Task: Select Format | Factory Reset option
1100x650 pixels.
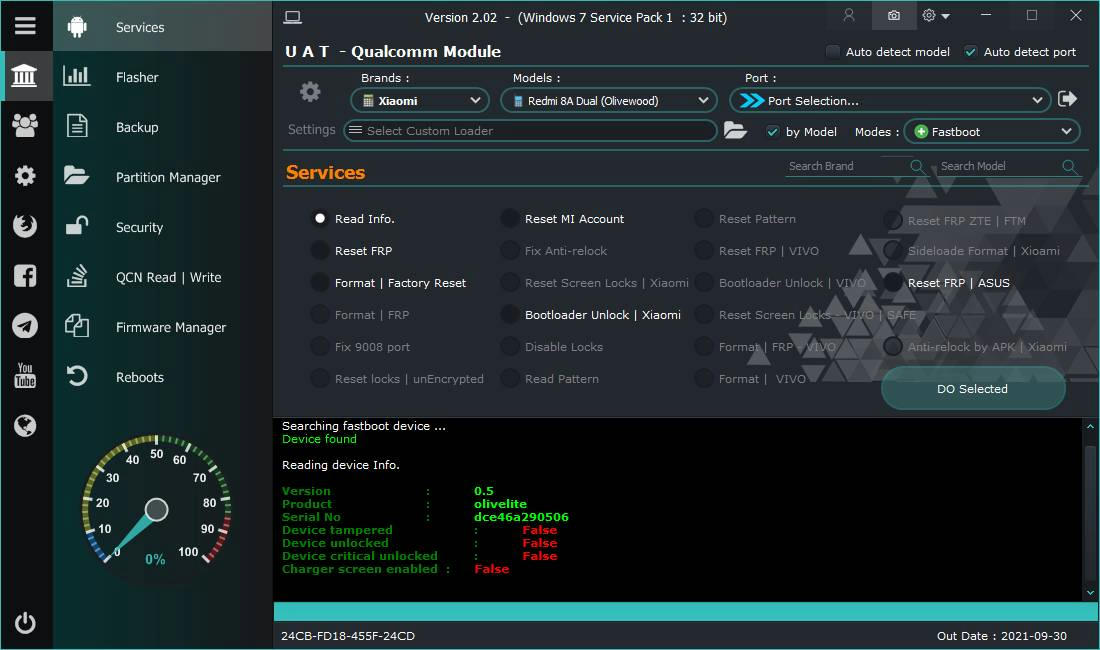Action: point(320,283)
